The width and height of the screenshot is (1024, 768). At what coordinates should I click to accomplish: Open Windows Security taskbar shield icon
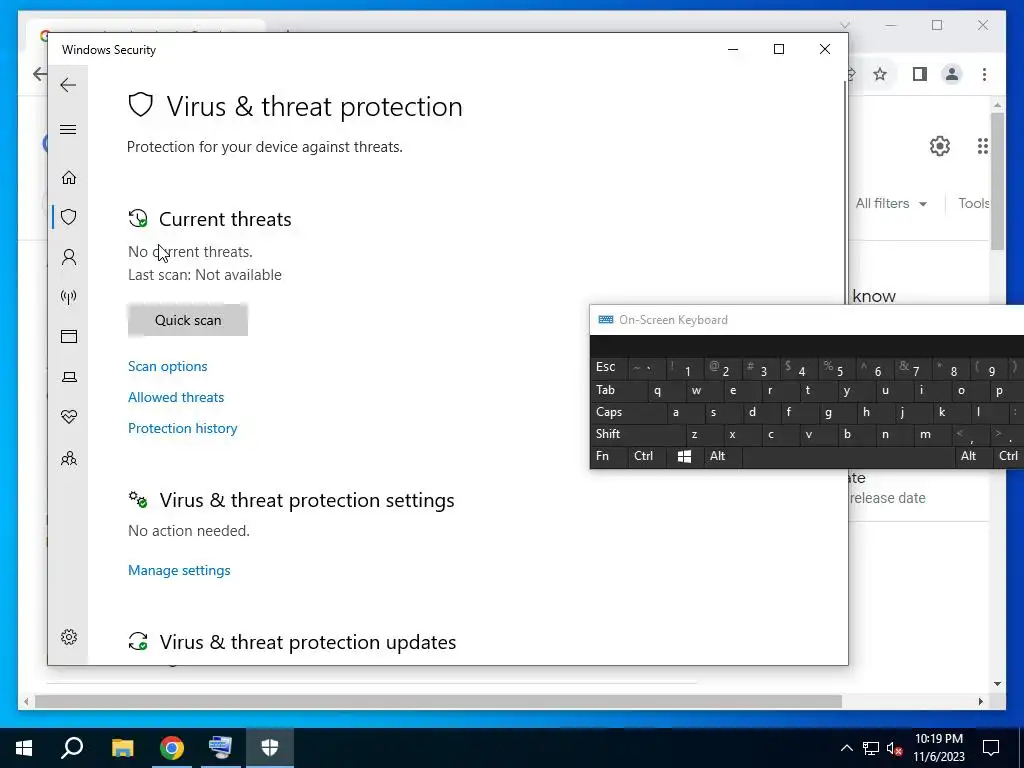coord(270,748)
